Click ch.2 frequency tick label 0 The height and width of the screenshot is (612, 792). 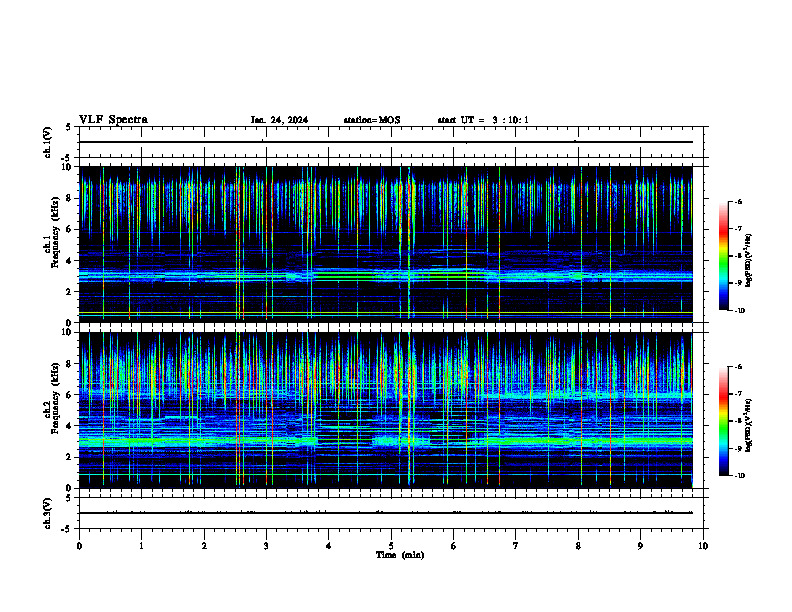pos(69,488)
